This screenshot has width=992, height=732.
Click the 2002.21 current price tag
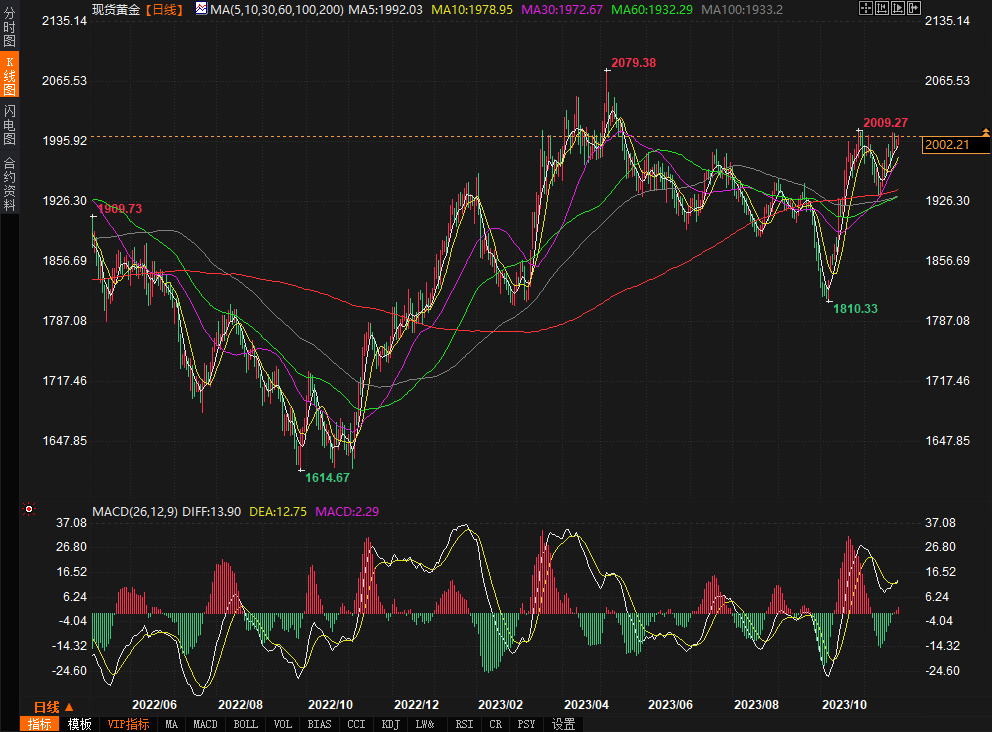947,145
